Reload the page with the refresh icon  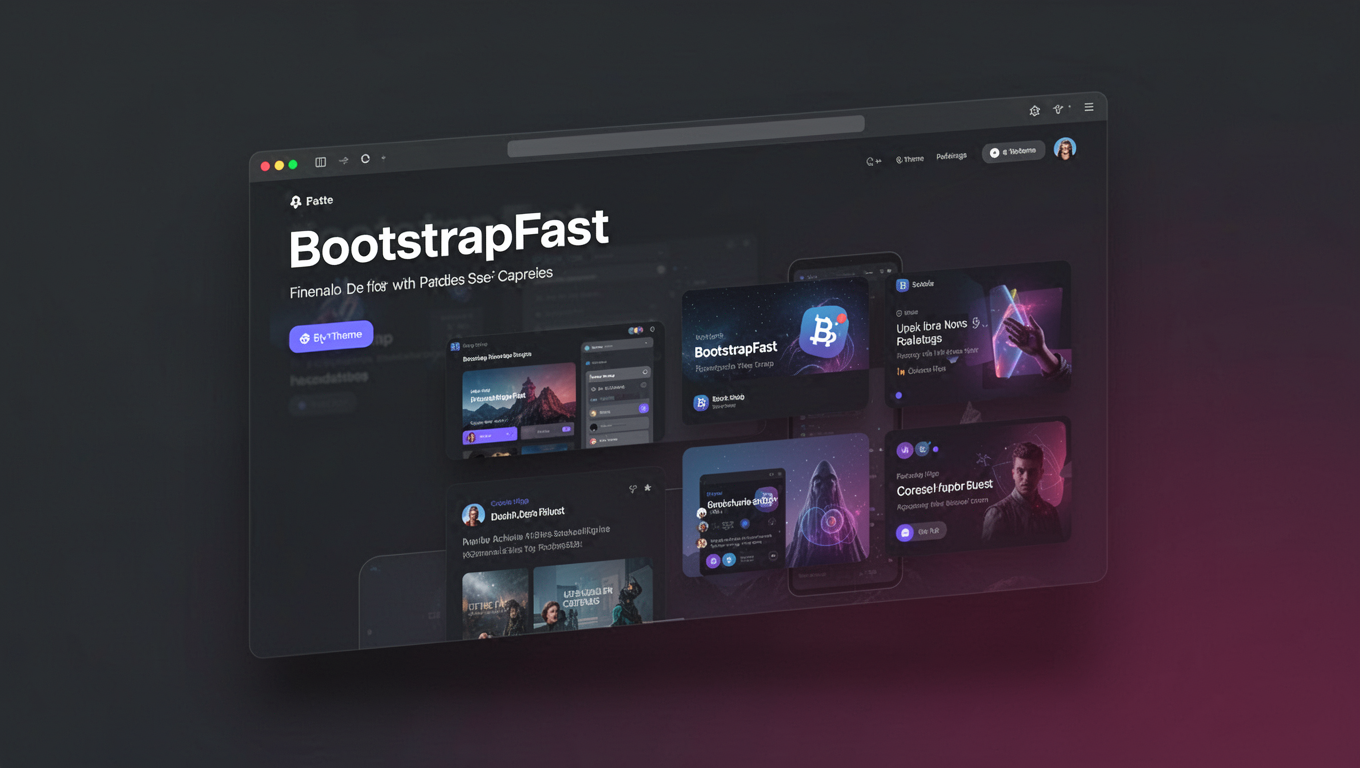pos(366,159)
